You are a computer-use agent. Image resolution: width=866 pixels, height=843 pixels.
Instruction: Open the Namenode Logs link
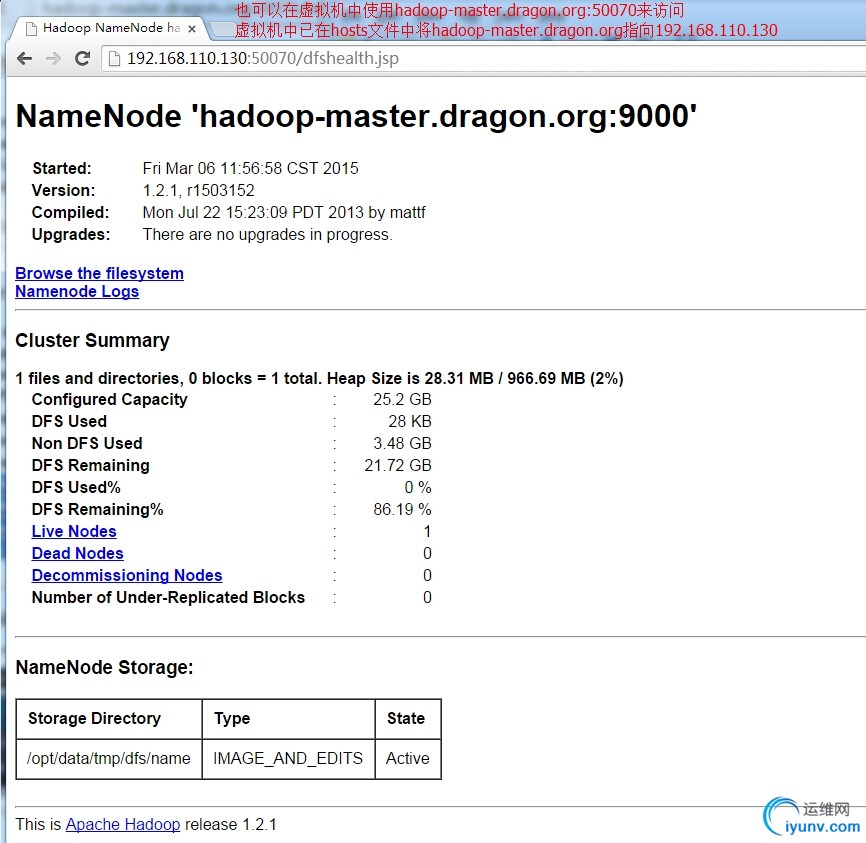[77, 291]
